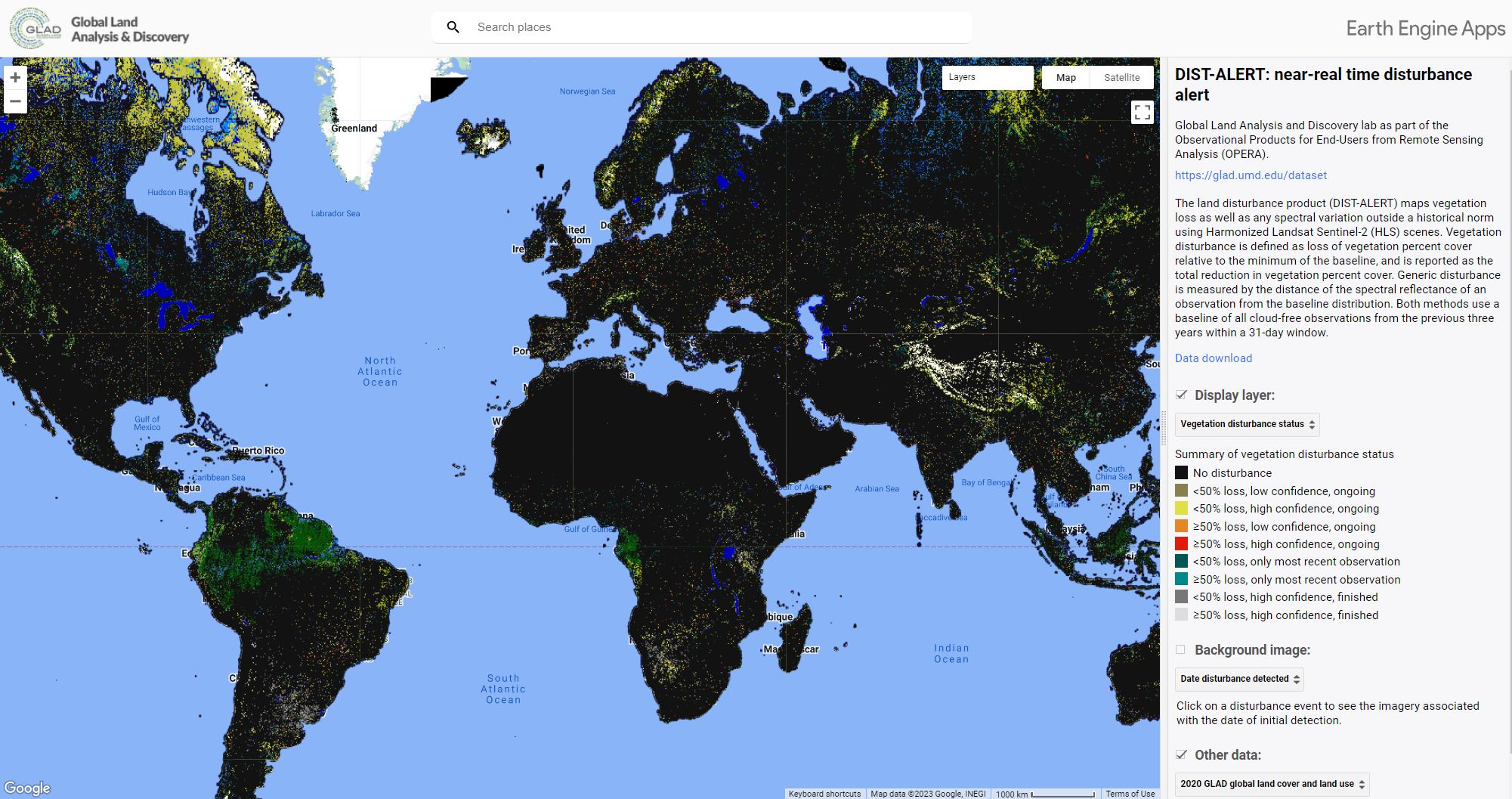The width and height of the screenshot is (1512, 799).
Task: Click the red ≥50% loss legend swatch
Action: [x=1181, y=544]
